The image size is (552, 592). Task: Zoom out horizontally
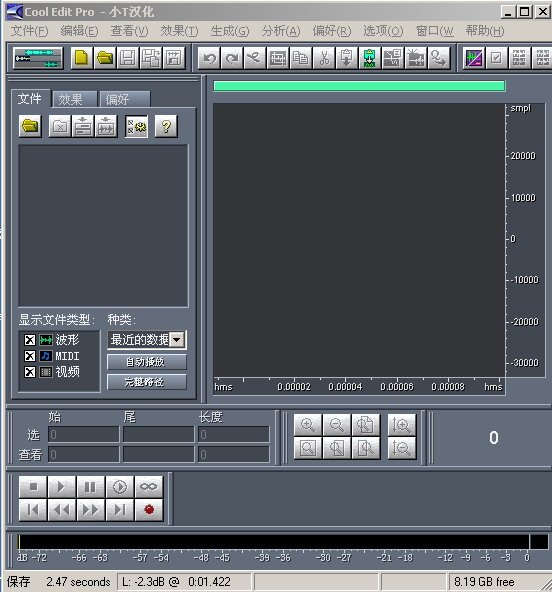click(337, 425)
